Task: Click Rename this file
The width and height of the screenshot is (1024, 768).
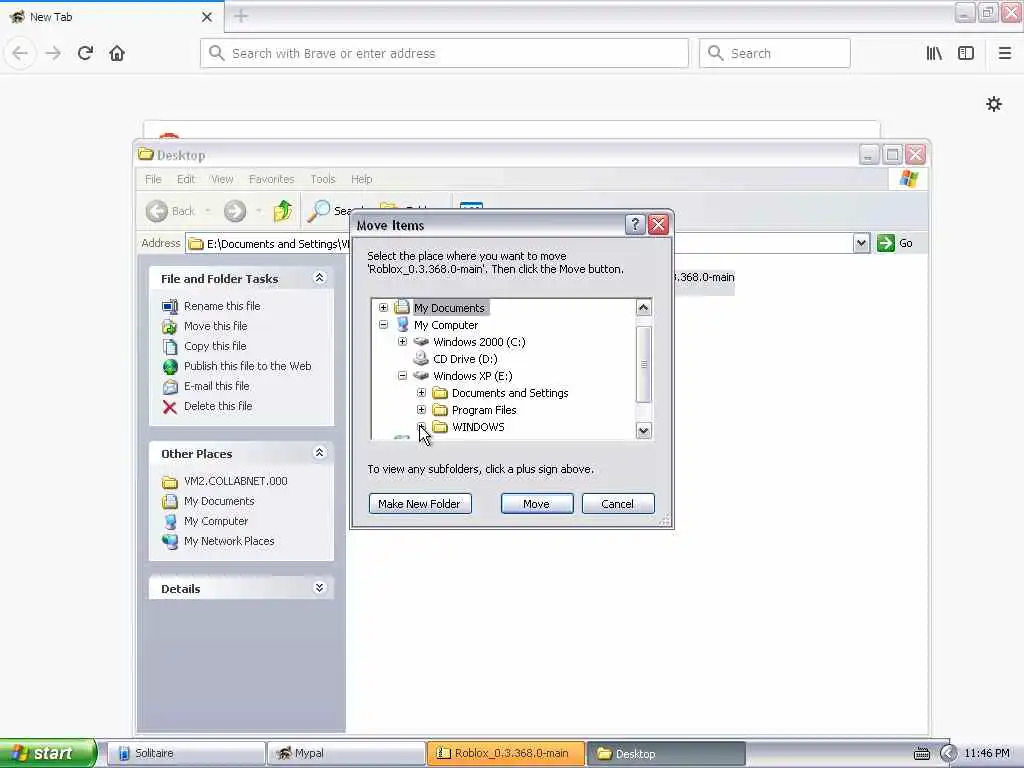Action: [222, 306]
